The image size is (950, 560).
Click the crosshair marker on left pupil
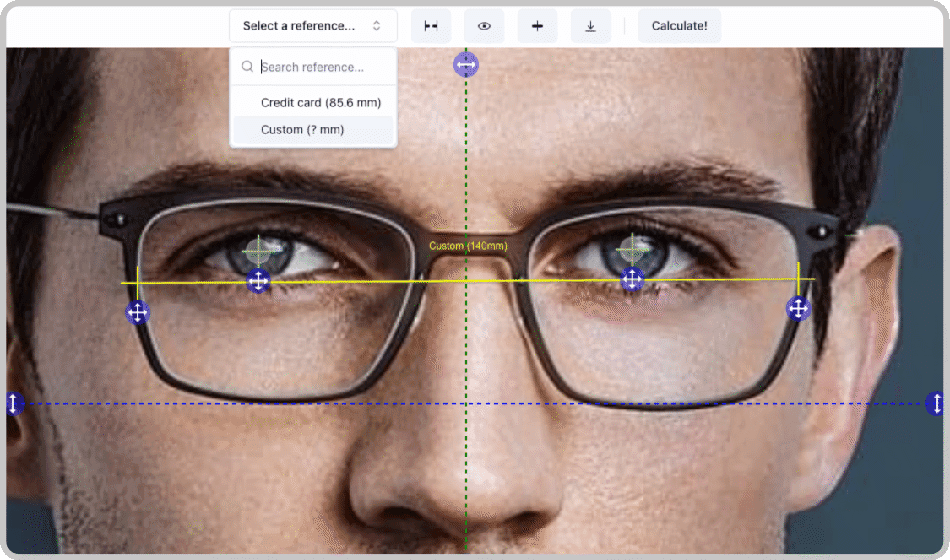coord(259,249)
